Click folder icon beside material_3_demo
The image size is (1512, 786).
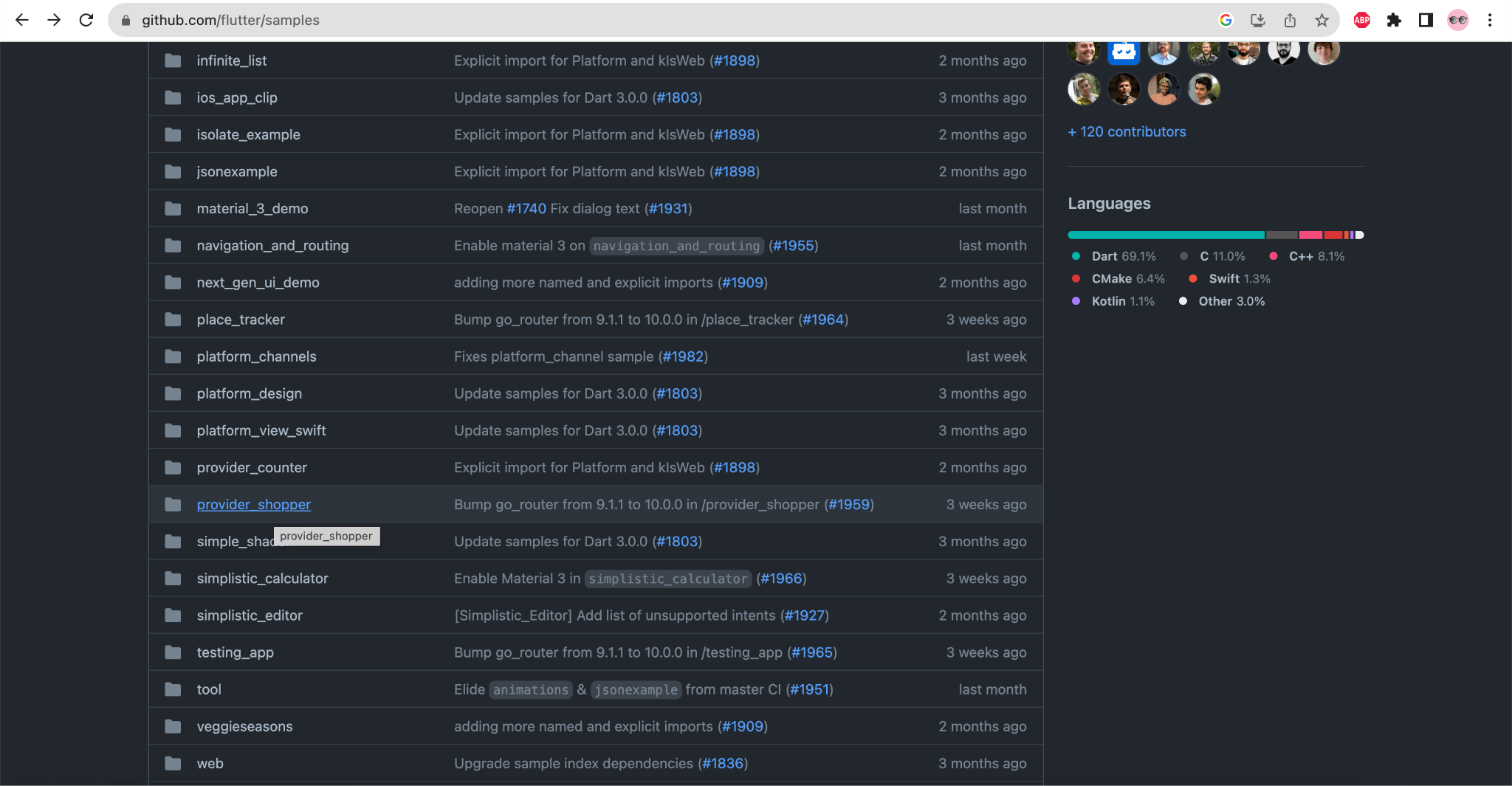pos(173,208)
